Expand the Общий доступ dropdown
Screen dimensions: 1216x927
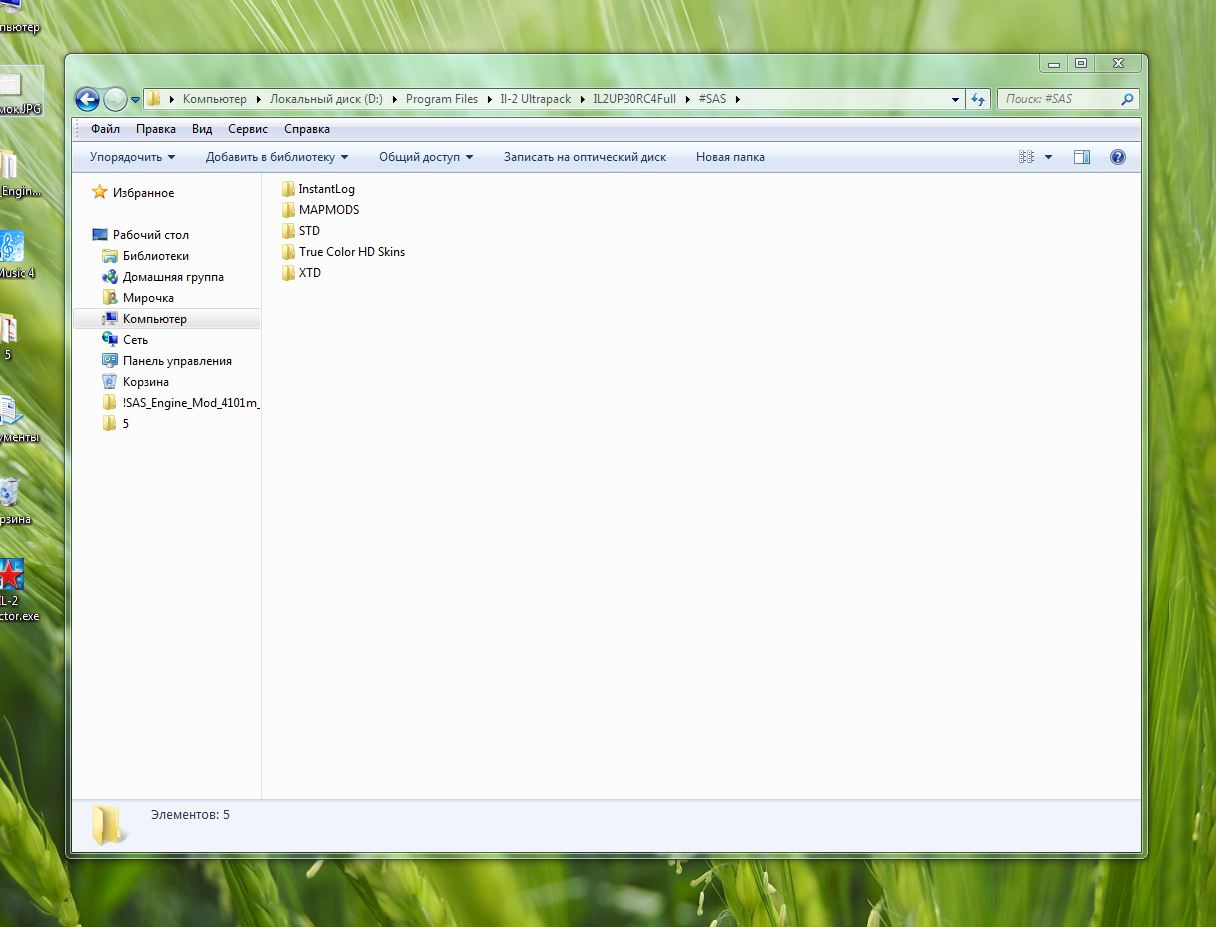[x=425, y=157]
